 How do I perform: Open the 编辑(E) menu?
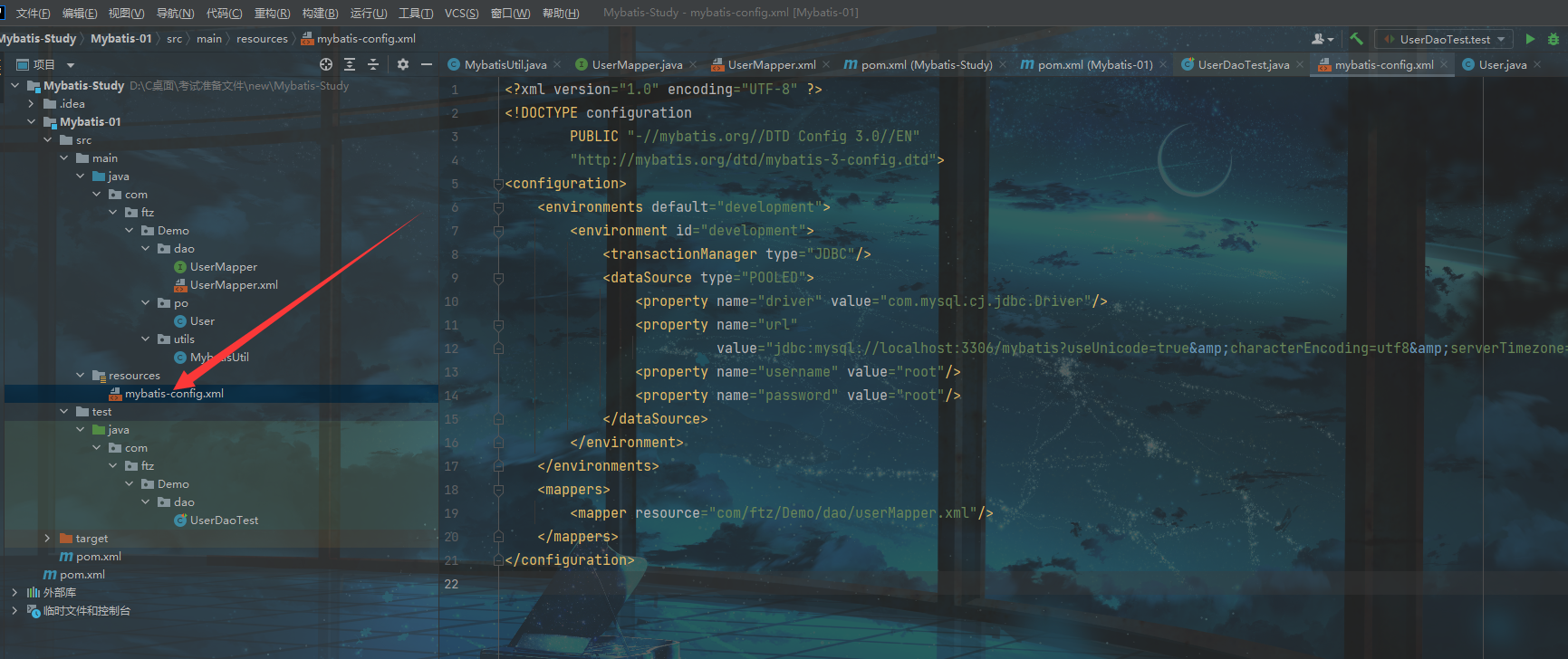tap(80, 13)
